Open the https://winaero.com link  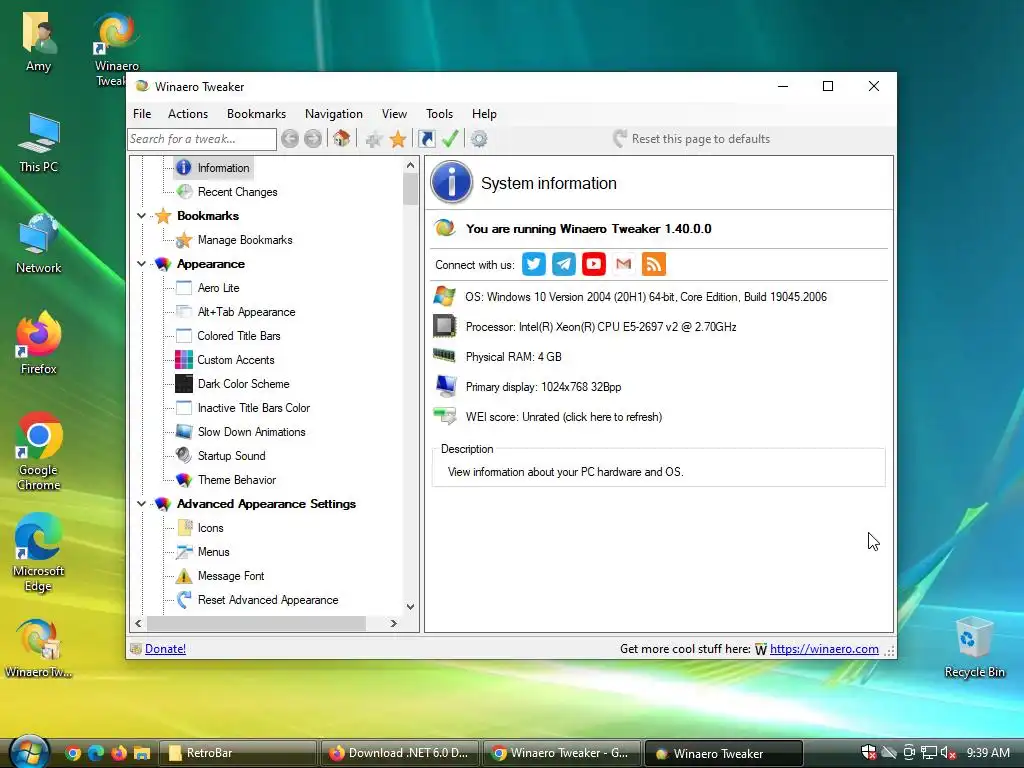824,648
